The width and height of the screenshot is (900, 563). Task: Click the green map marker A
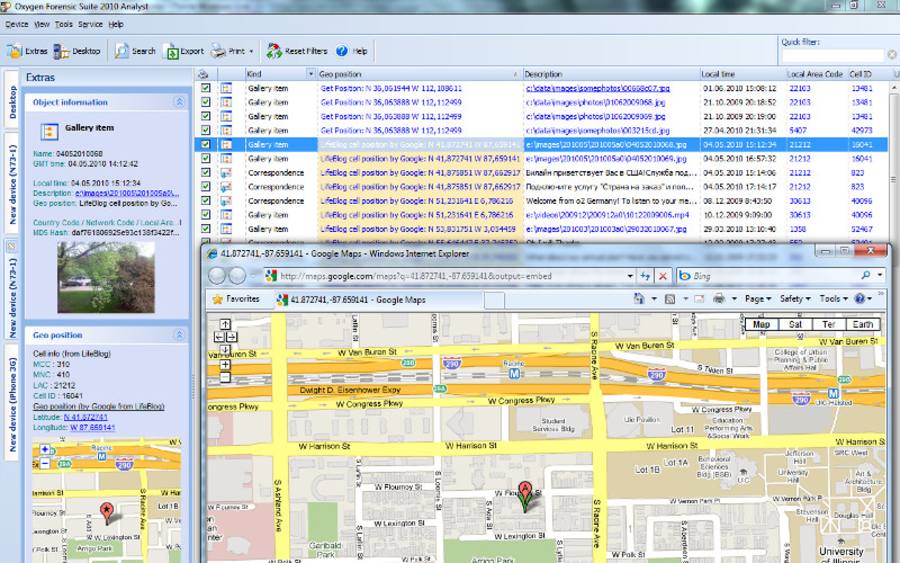pyautogui.click(x=525, y=496)
